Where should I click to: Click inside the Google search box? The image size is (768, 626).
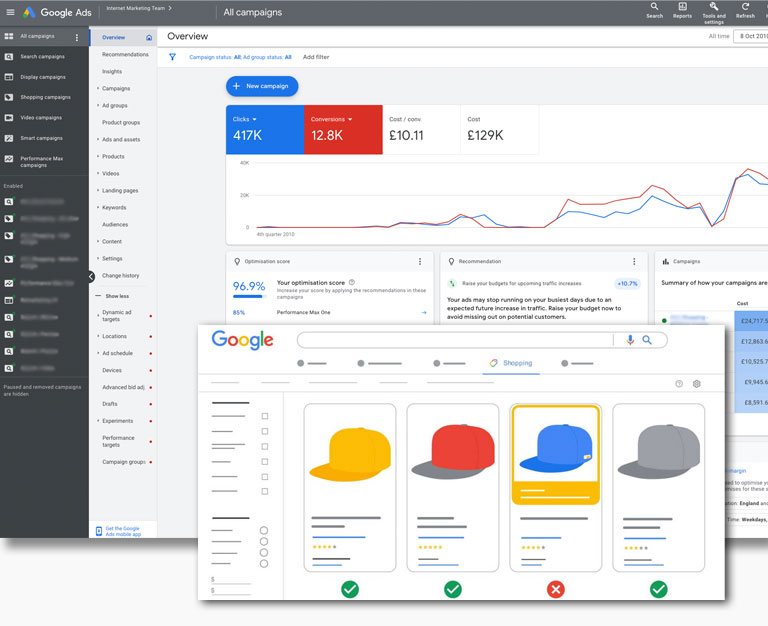(455, 340)
